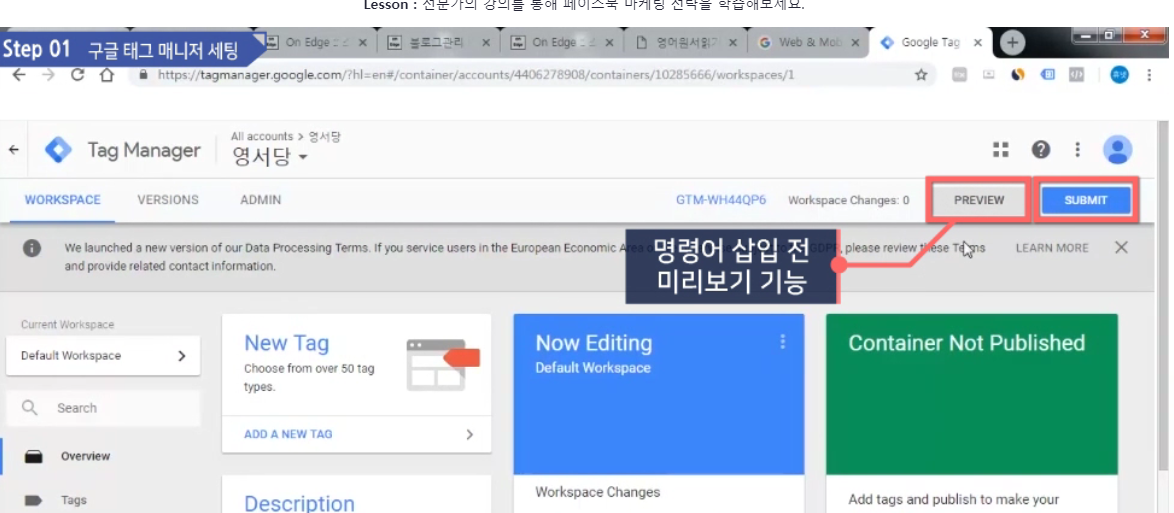
Task: Click the browser forward arrow
Action: pyautogui.click(x=48, y=75)
